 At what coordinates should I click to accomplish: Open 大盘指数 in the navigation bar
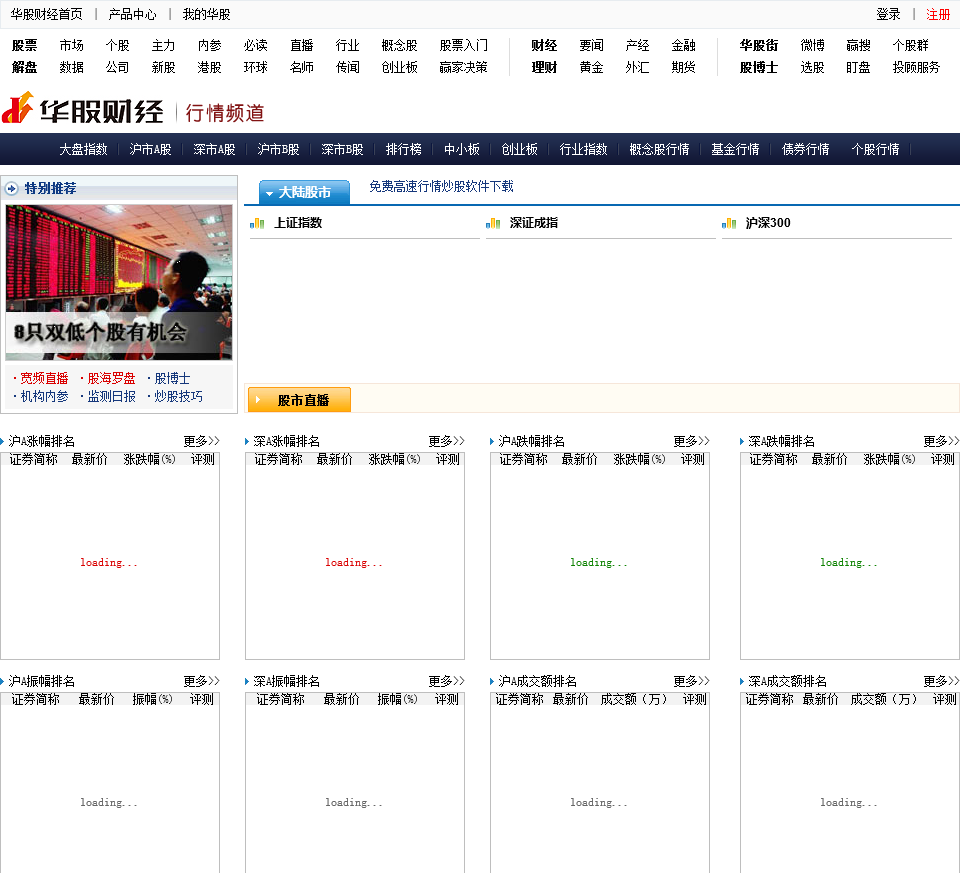[83, 149]
